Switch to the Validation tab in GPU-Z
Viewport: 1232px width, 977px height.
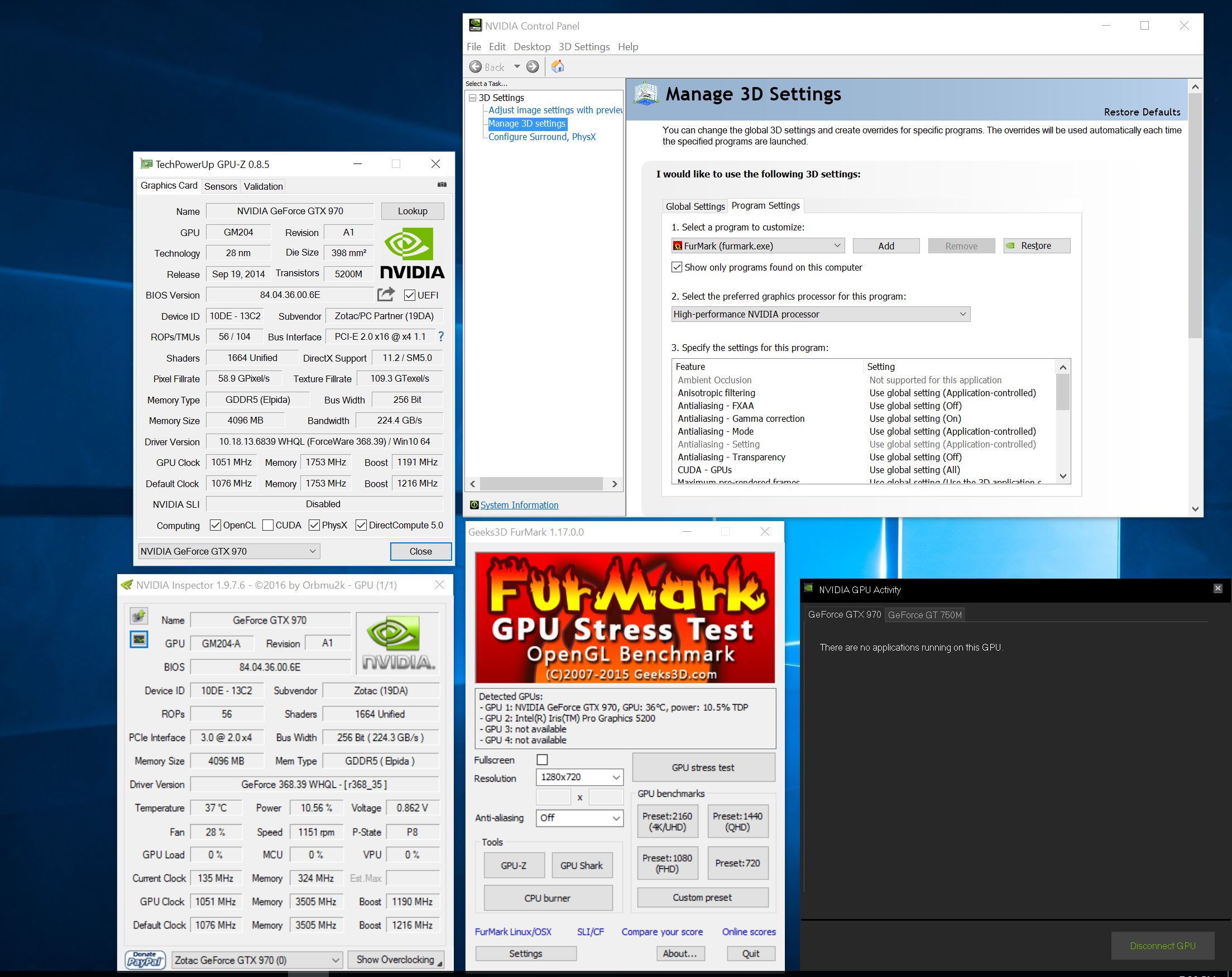[263, 186]
